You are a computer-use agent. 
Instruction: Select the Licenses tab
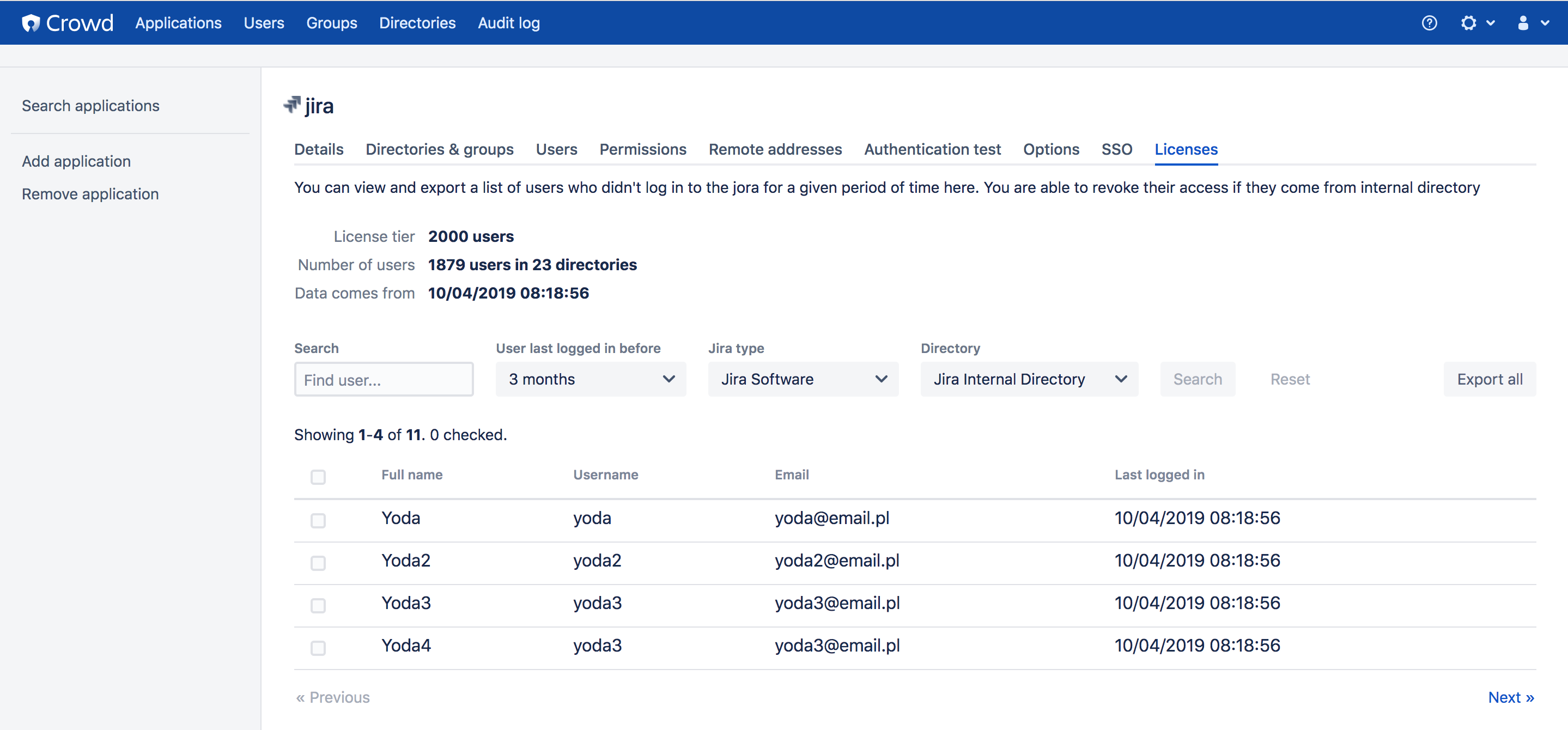pos(1186,149)
